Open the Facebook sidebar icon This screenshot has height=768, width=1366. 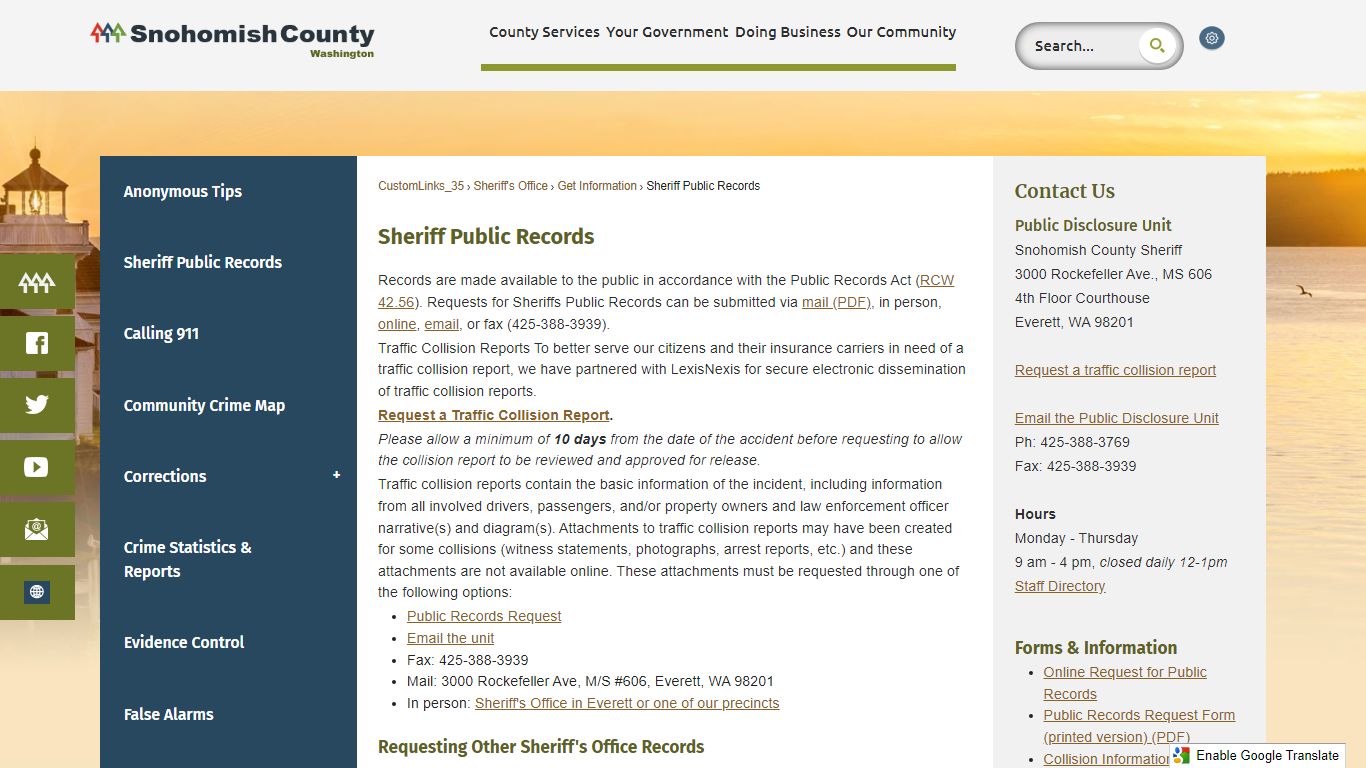tap(37, 344)
